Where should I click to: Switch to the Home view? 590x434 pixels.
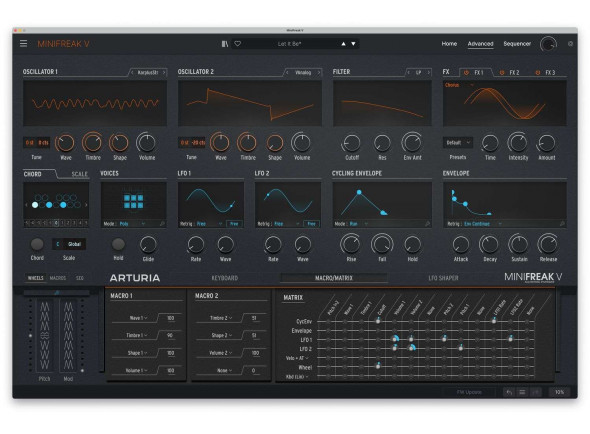tap(449, 44)
